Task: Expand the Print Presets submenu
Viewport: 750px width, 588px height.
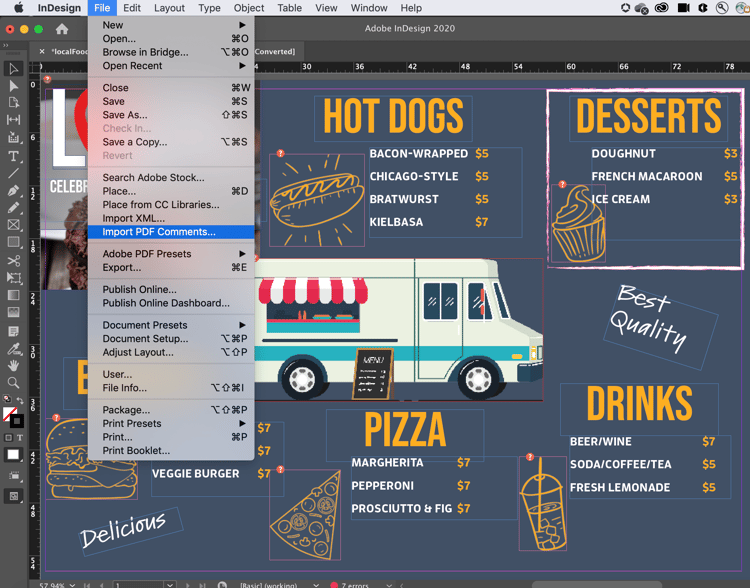Action: coord(171,423)
